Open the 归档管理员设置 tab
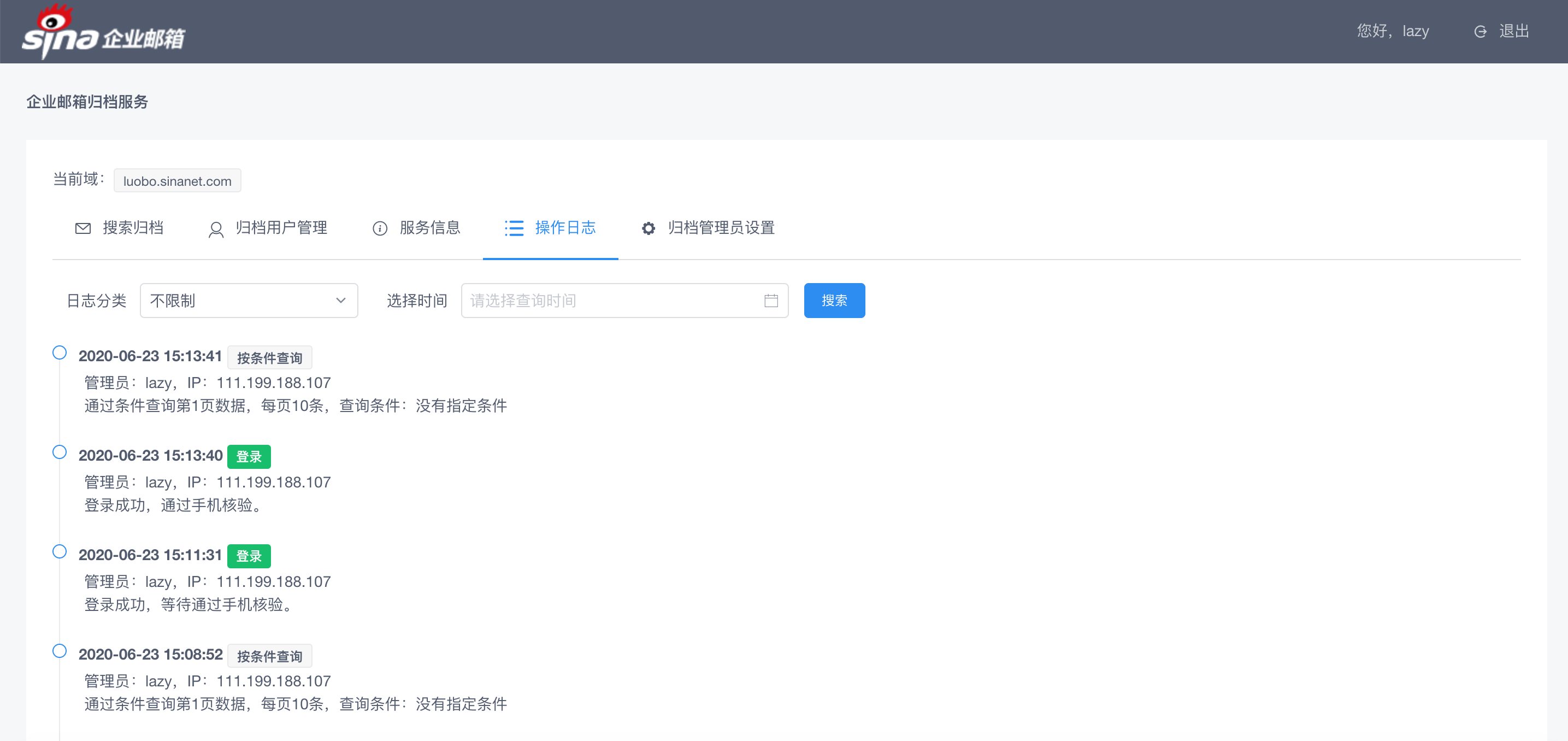The image size is (1568, 741). click(721, 228)
